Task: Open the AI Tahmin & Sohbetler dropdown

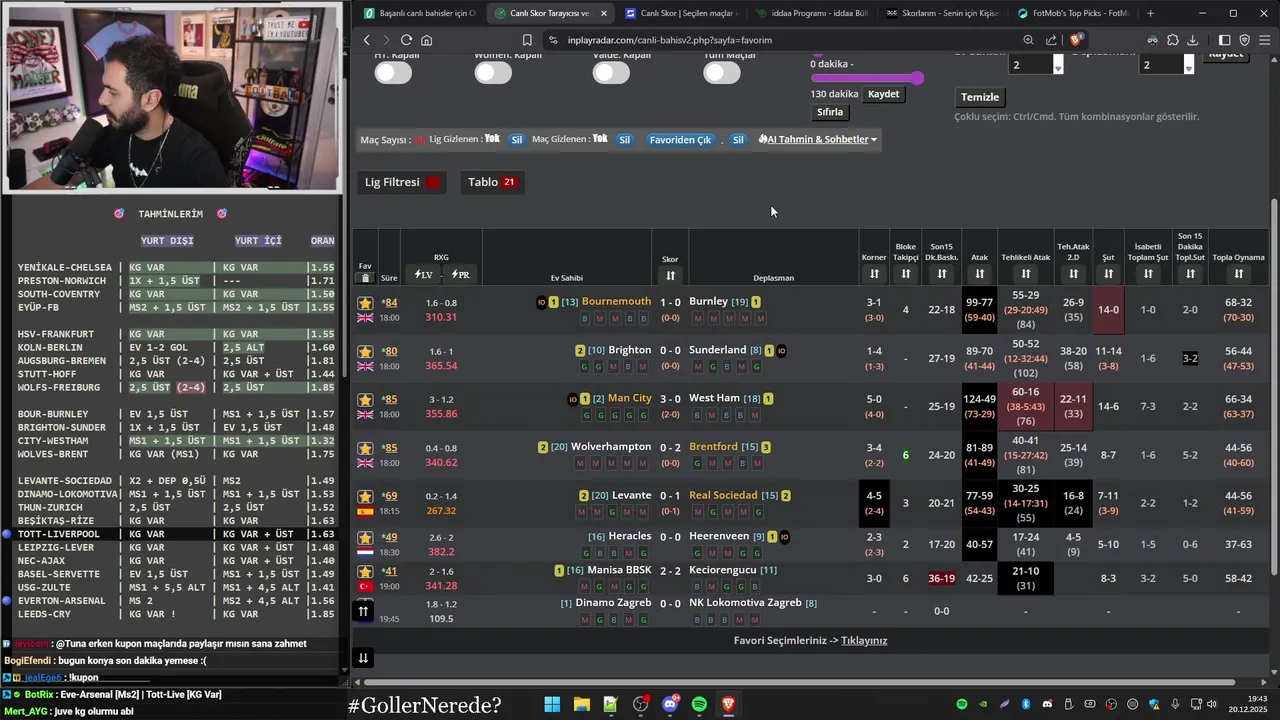Action: 818,140
